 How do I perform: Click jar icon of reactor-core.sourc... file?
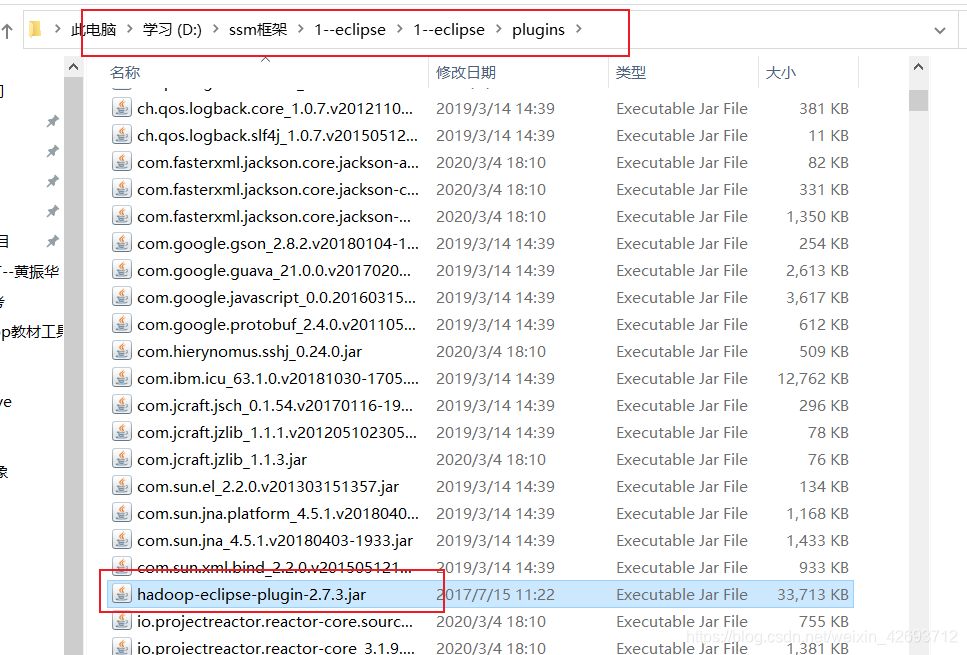pos(121,621)
